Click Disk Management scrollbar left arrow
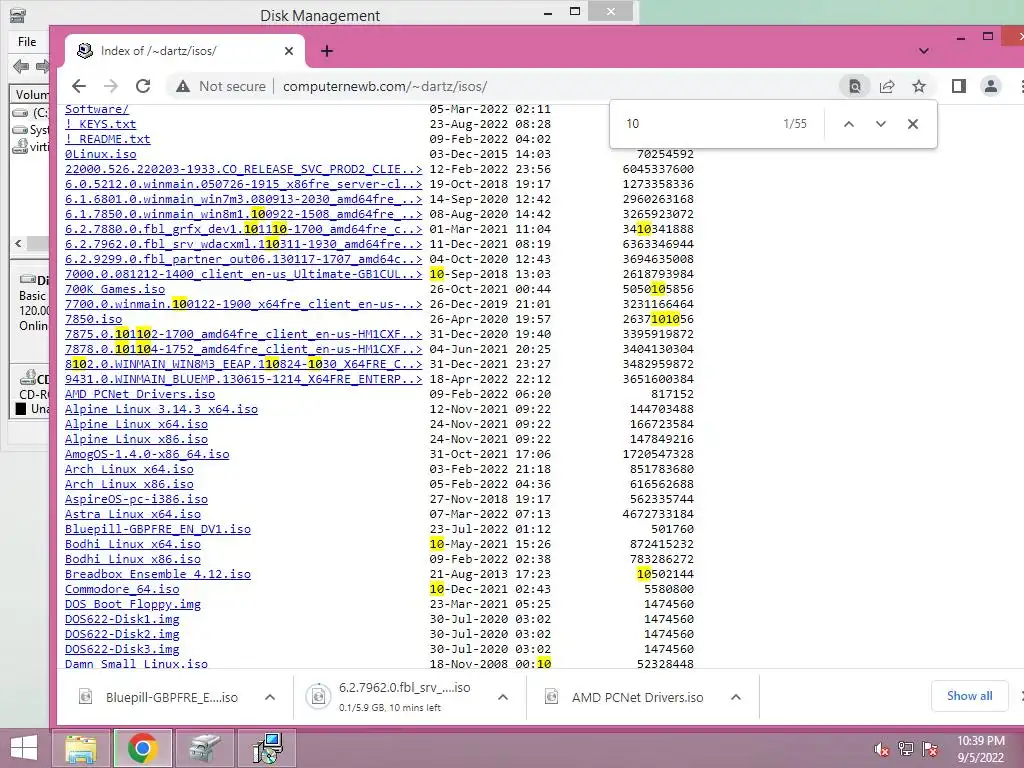Screen dimensions: 1024x768 [18, 244]
